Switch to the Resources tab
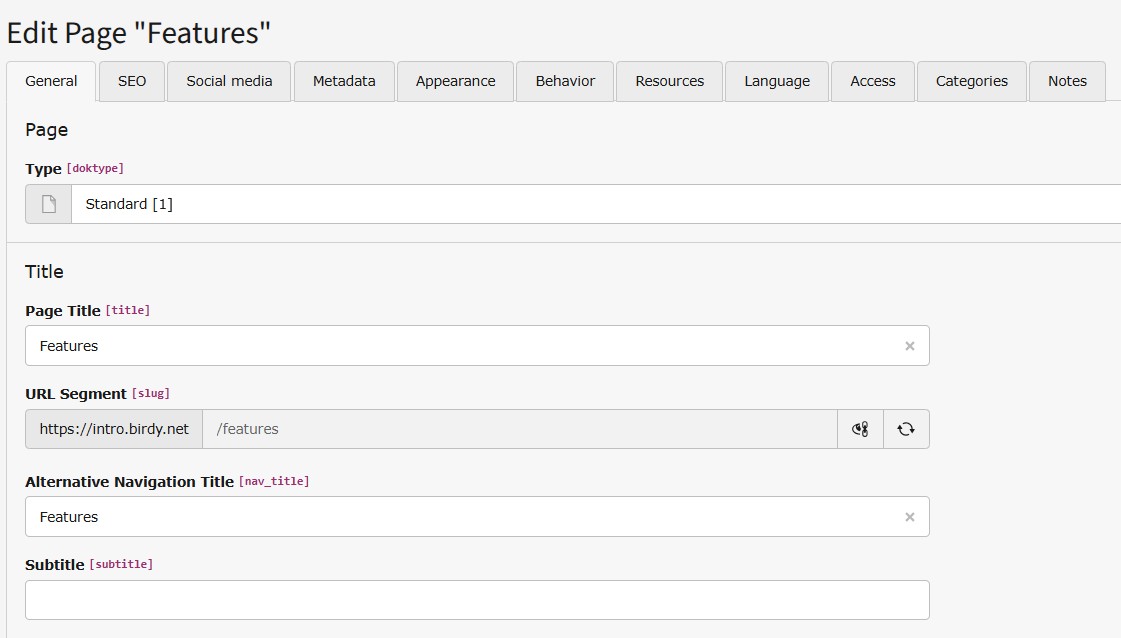The width and height of the screenshot is (1121, 638). [669, 81]
